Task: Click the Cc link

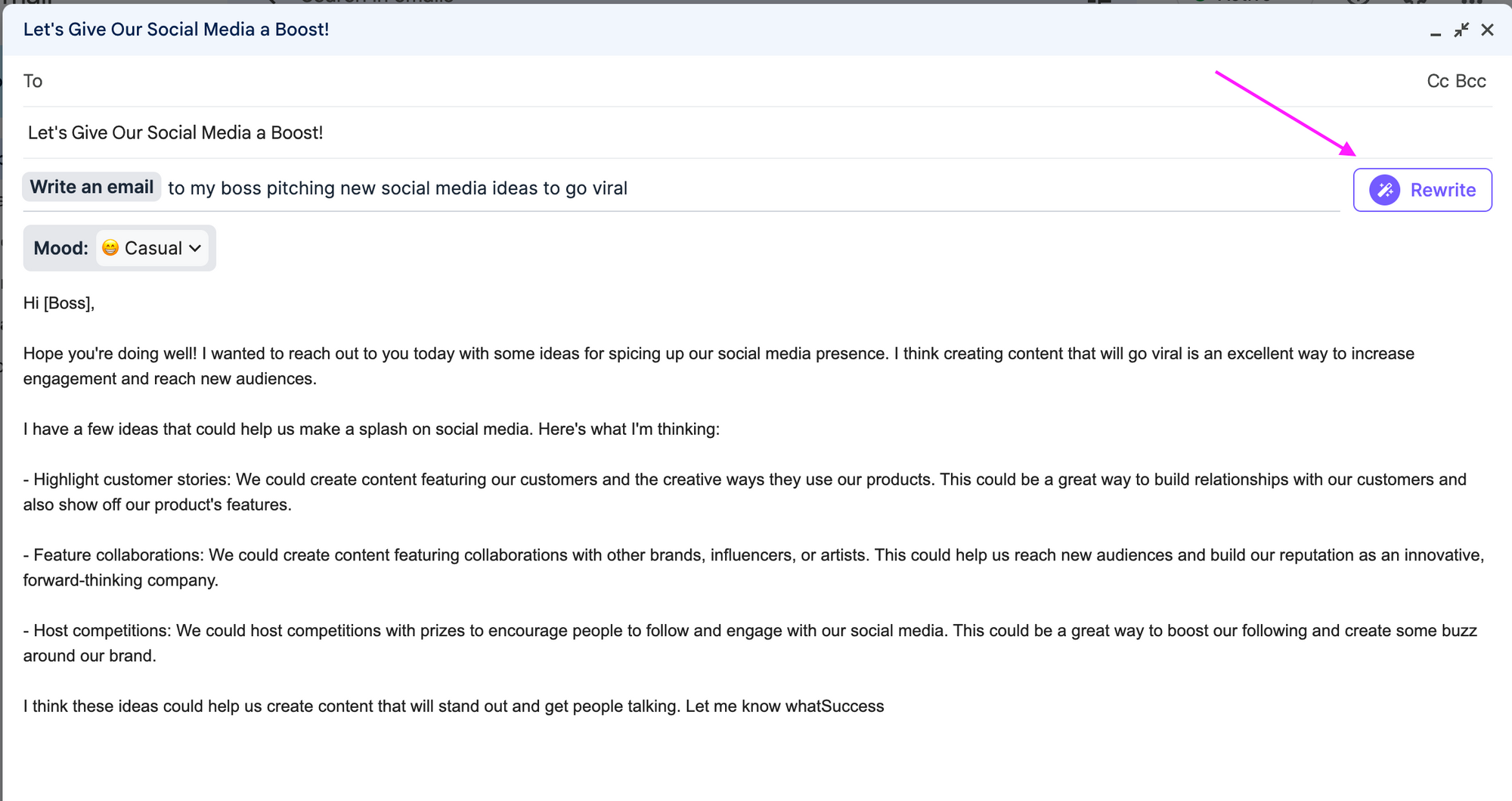Action: coord(1437,81)
